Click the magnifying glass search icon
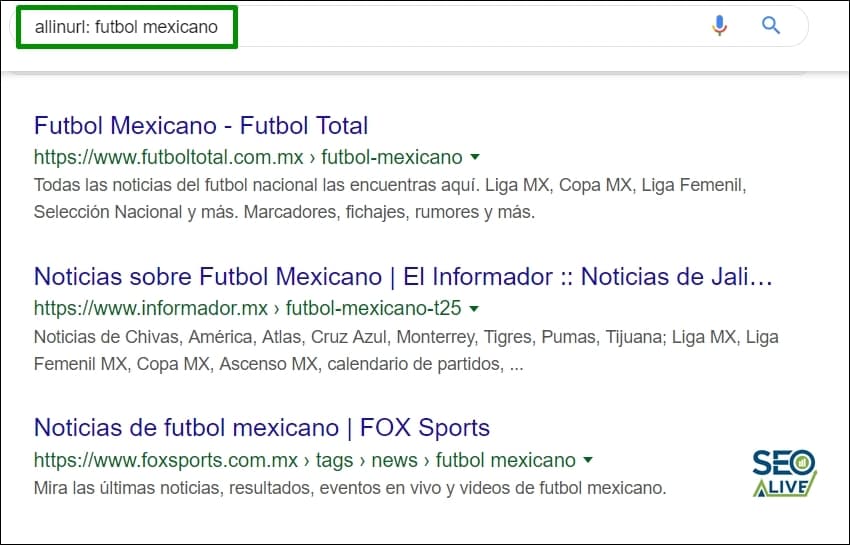850x545 pixels. click(770, 25)
